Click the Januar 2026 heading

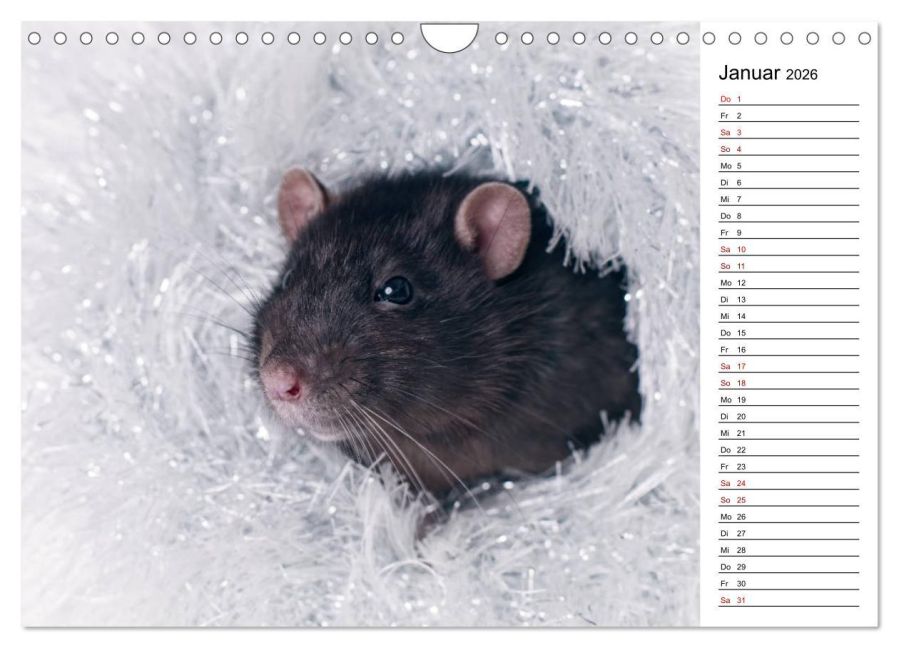tap(768, 73)
